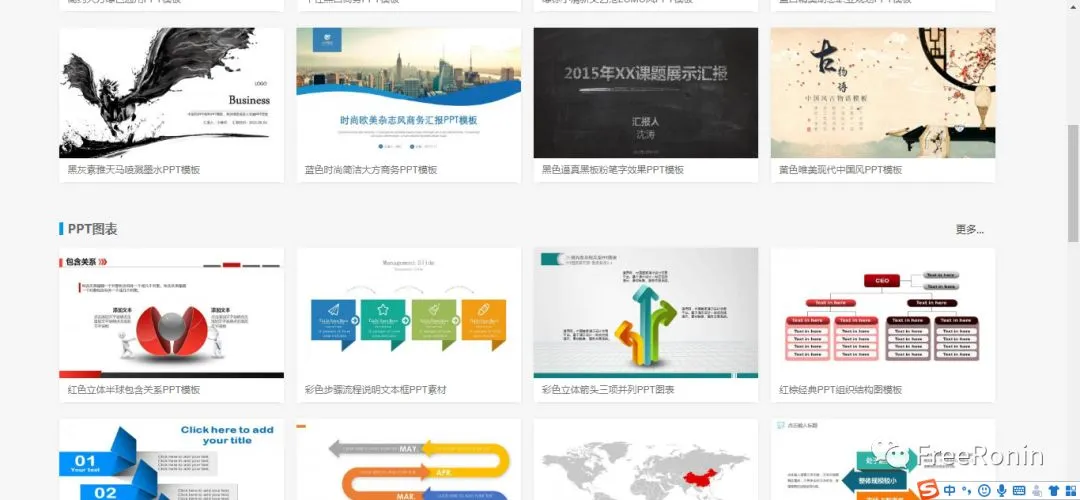
Task: Open the Sogou soft keyboard icon
Action: 1019,490
